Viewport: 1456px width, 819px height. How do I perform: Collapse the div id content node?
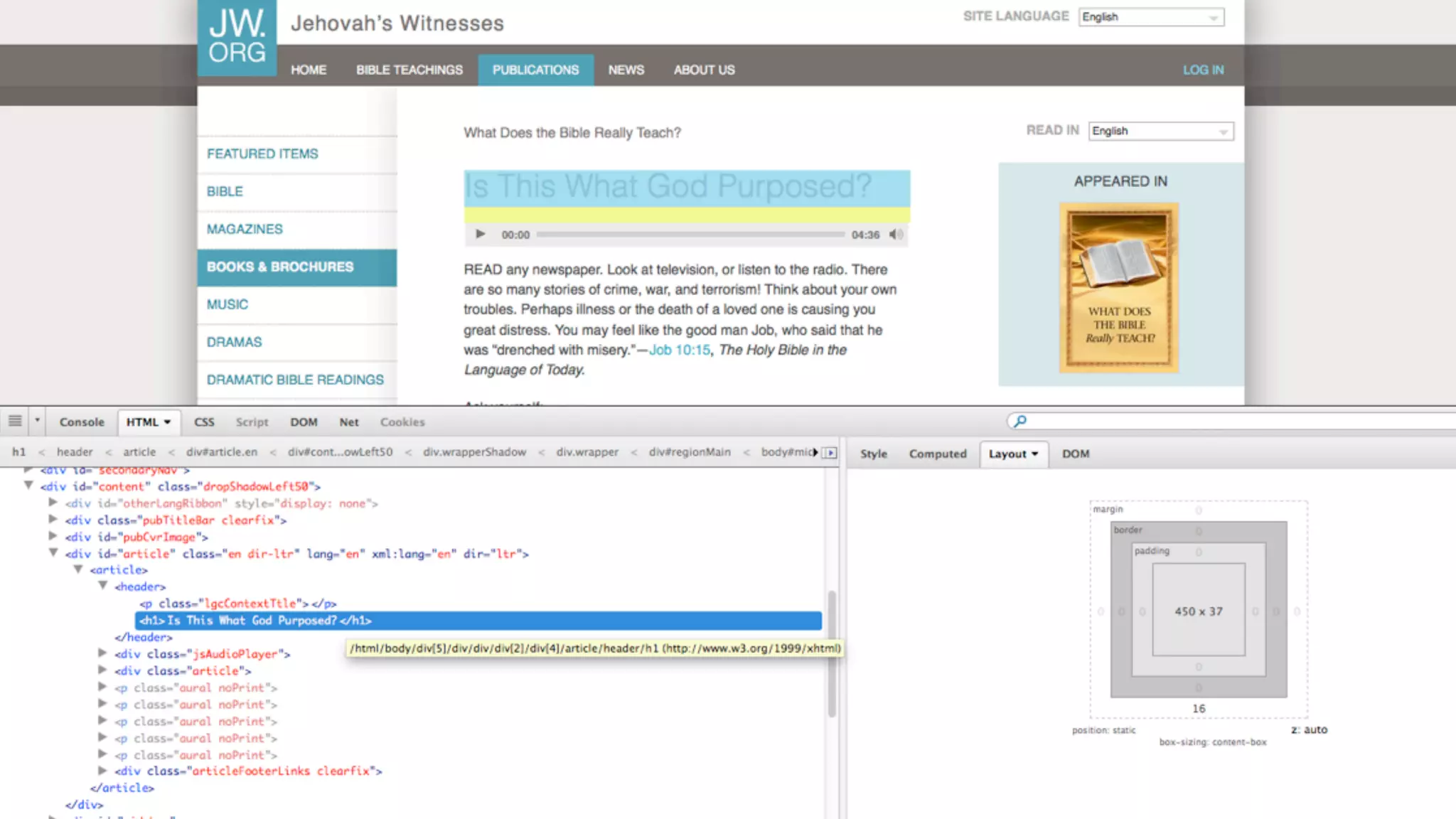click(28, 486)
